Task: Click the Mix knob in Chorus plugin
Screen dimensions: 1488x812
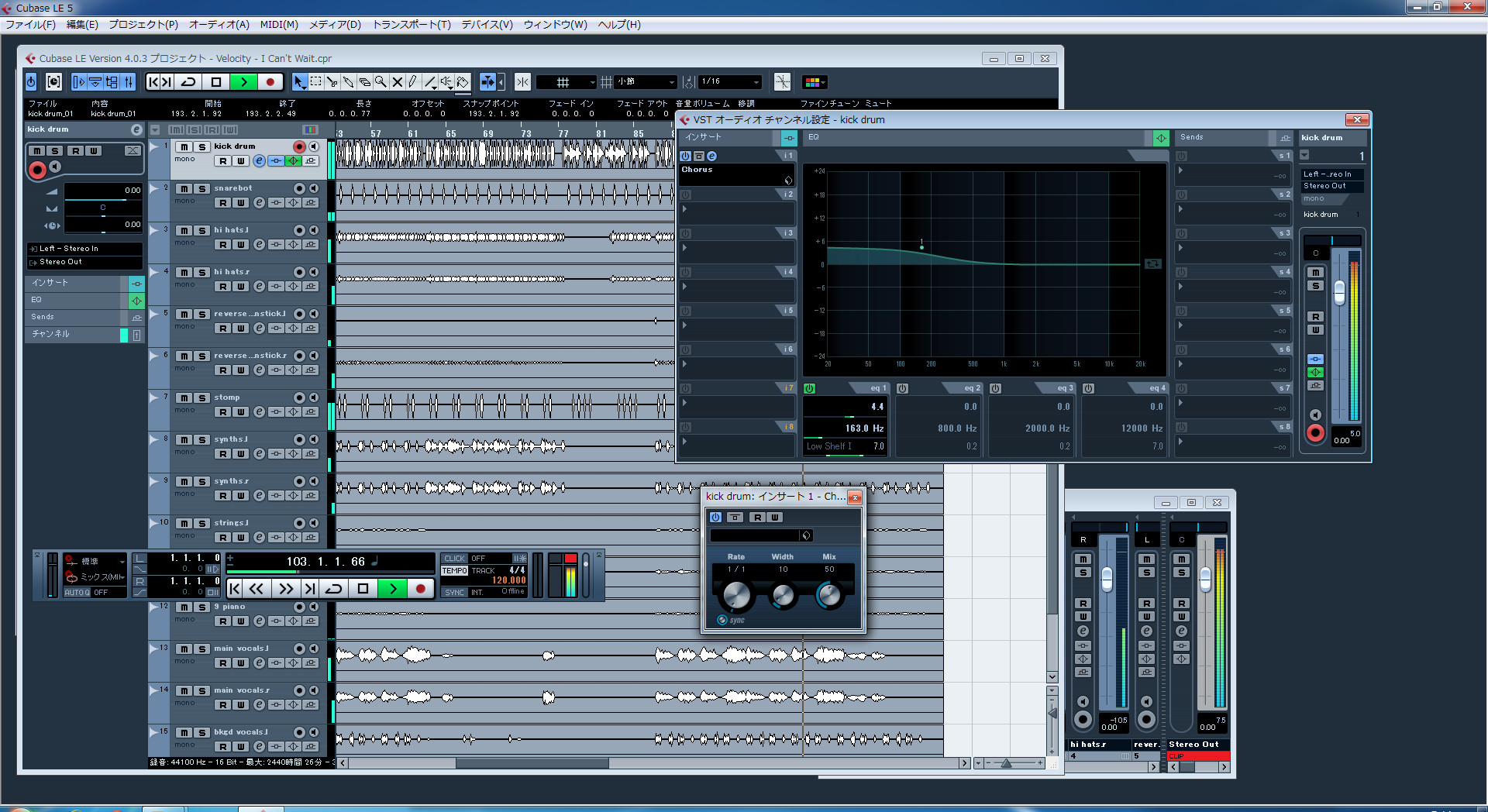Action: click(x=829, y=595)
